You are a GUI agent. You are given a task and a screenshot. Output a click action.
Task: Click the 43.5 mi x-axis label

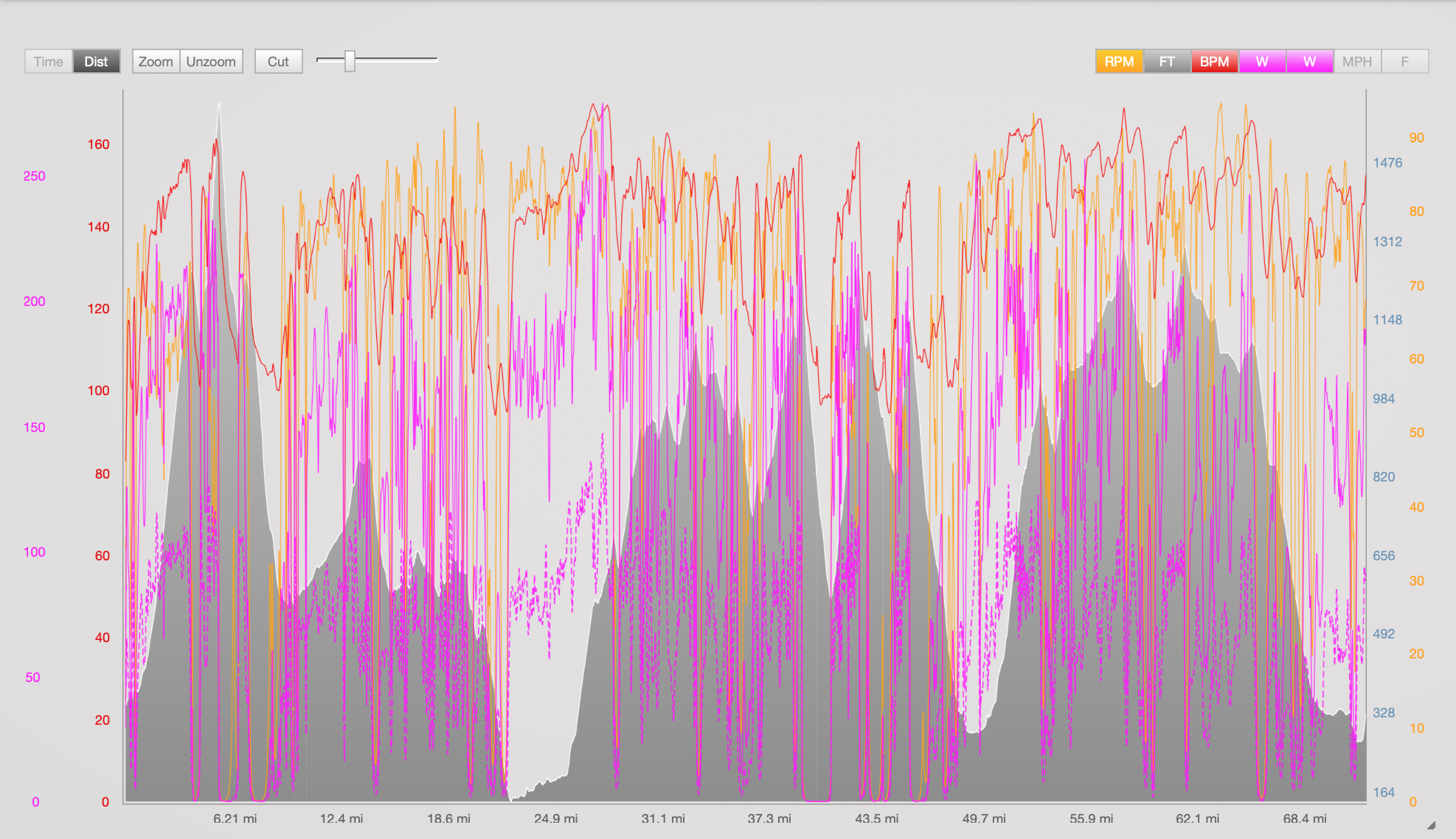click(x=876, y=818)
